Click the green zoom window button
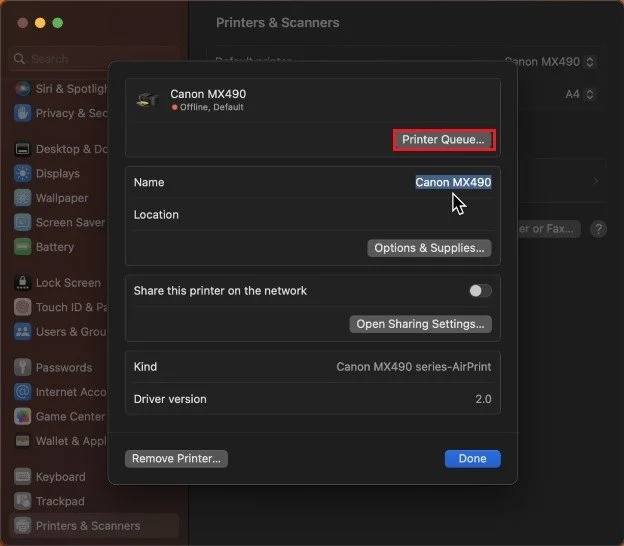This screenshot has height=546, width=624. [x=57, y=23]
